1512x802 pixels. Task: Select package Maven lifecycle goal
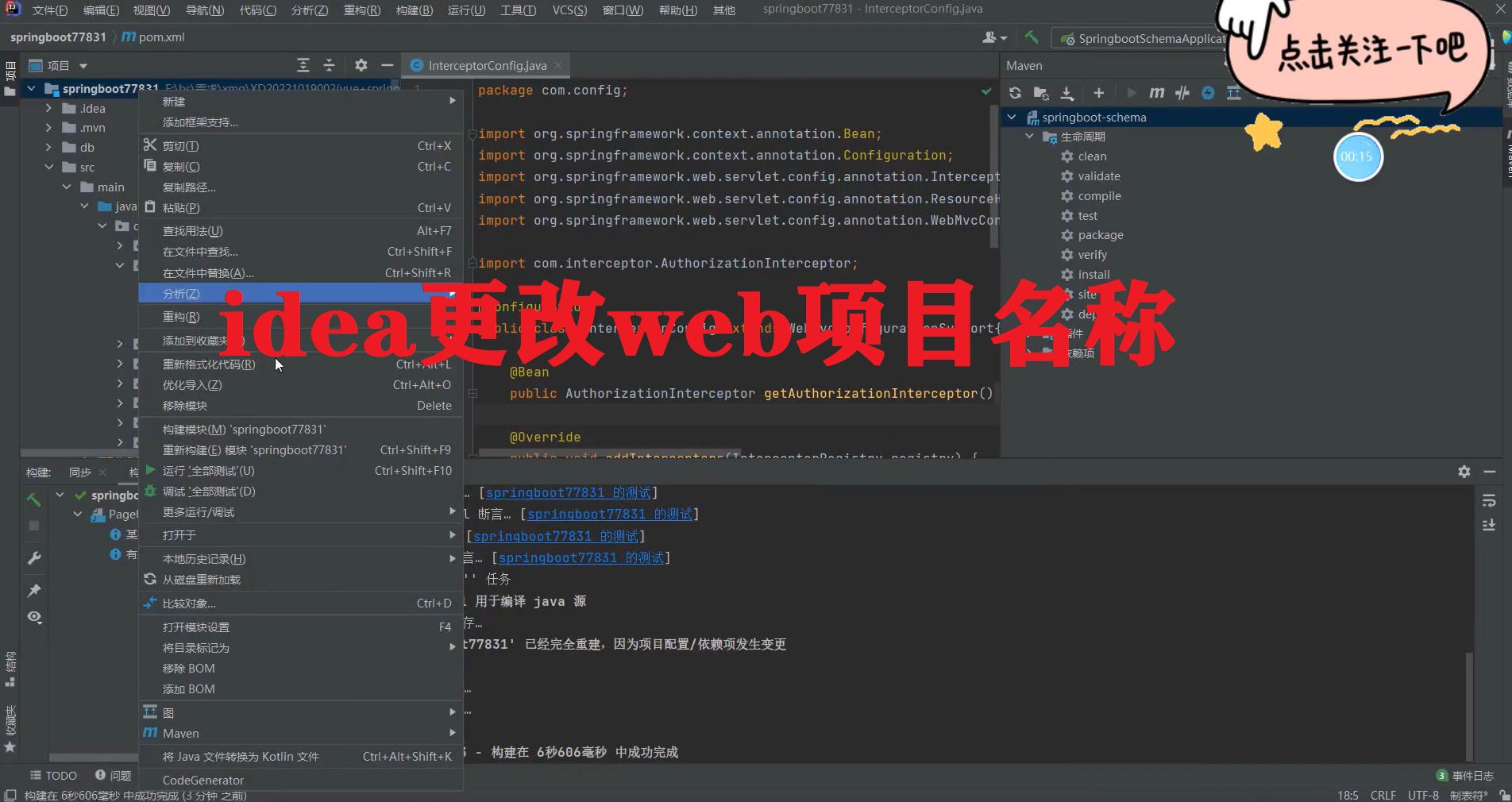coord(1100,234)
